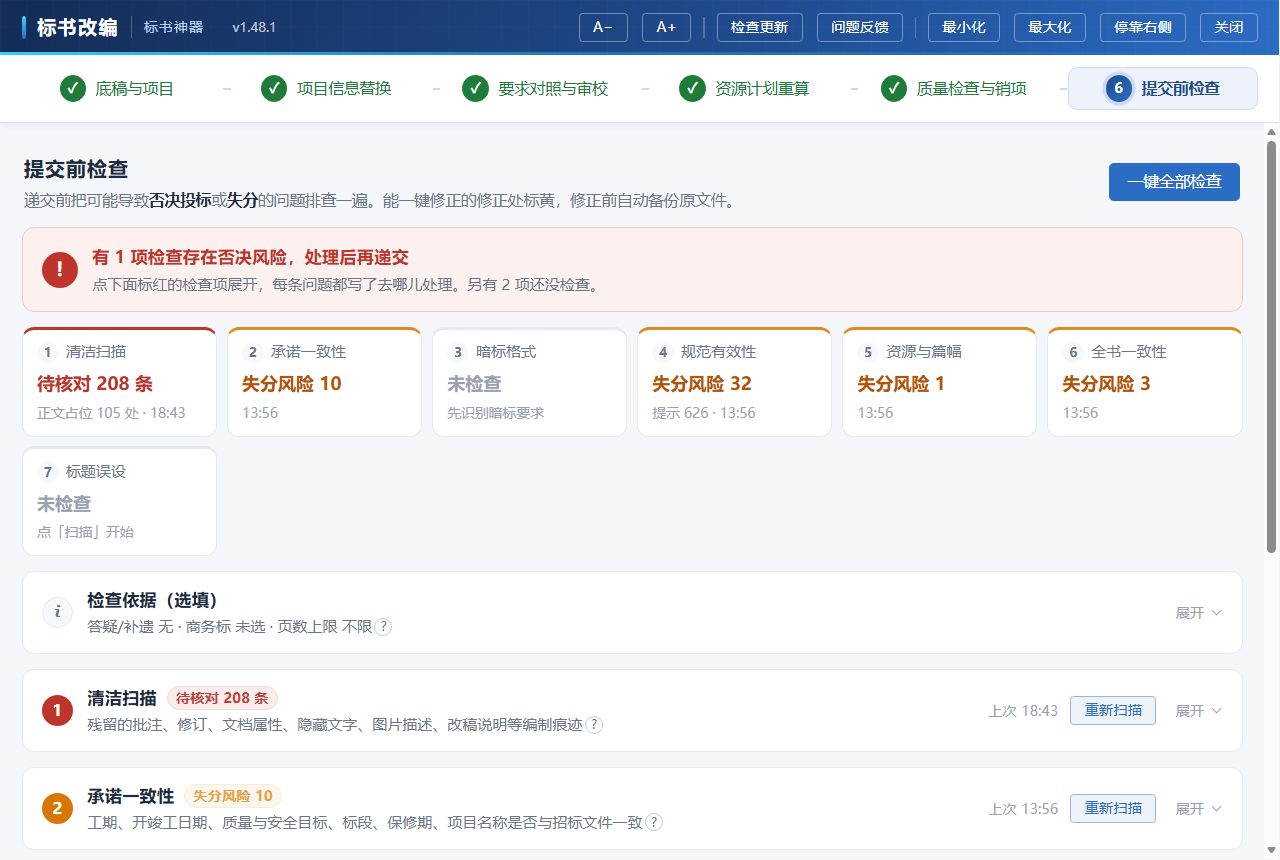
Task: Open the 规范有效性 summary card
Action: (734, 382)
